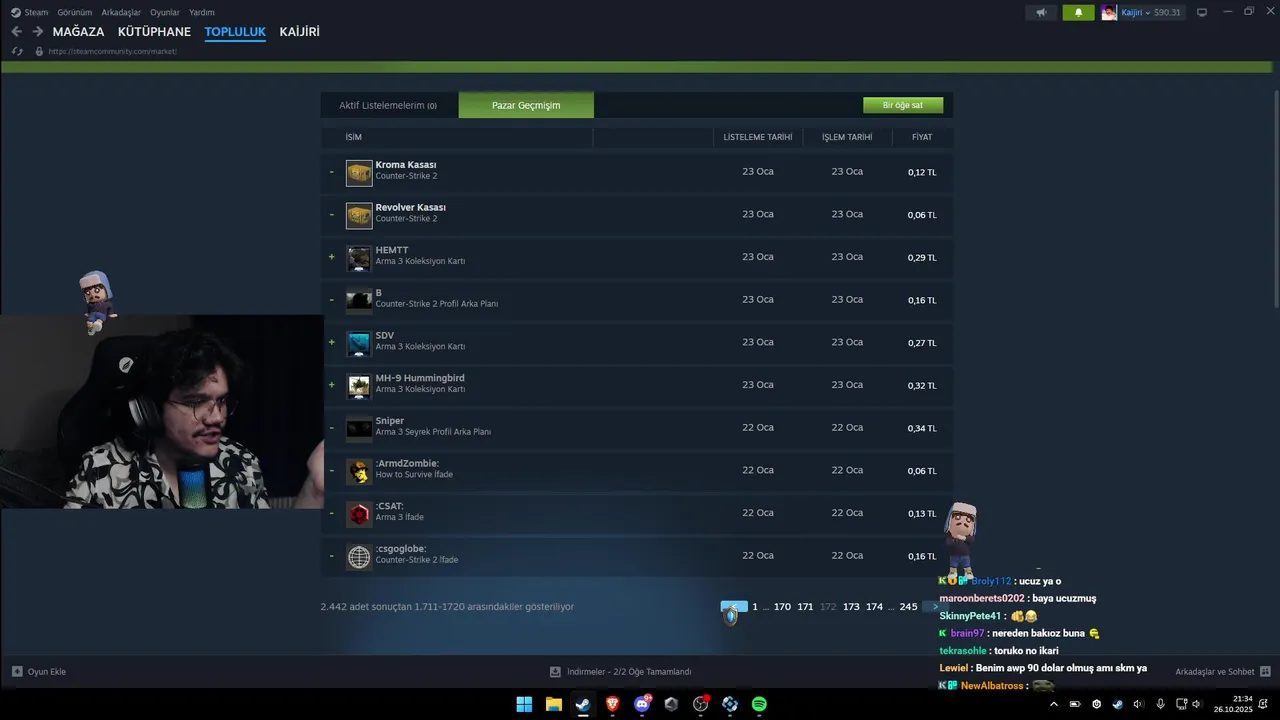The height and width of the screenshot is (720, 1280).
Task: Open the HEMTT trading card icon
Action: point(359,259)
